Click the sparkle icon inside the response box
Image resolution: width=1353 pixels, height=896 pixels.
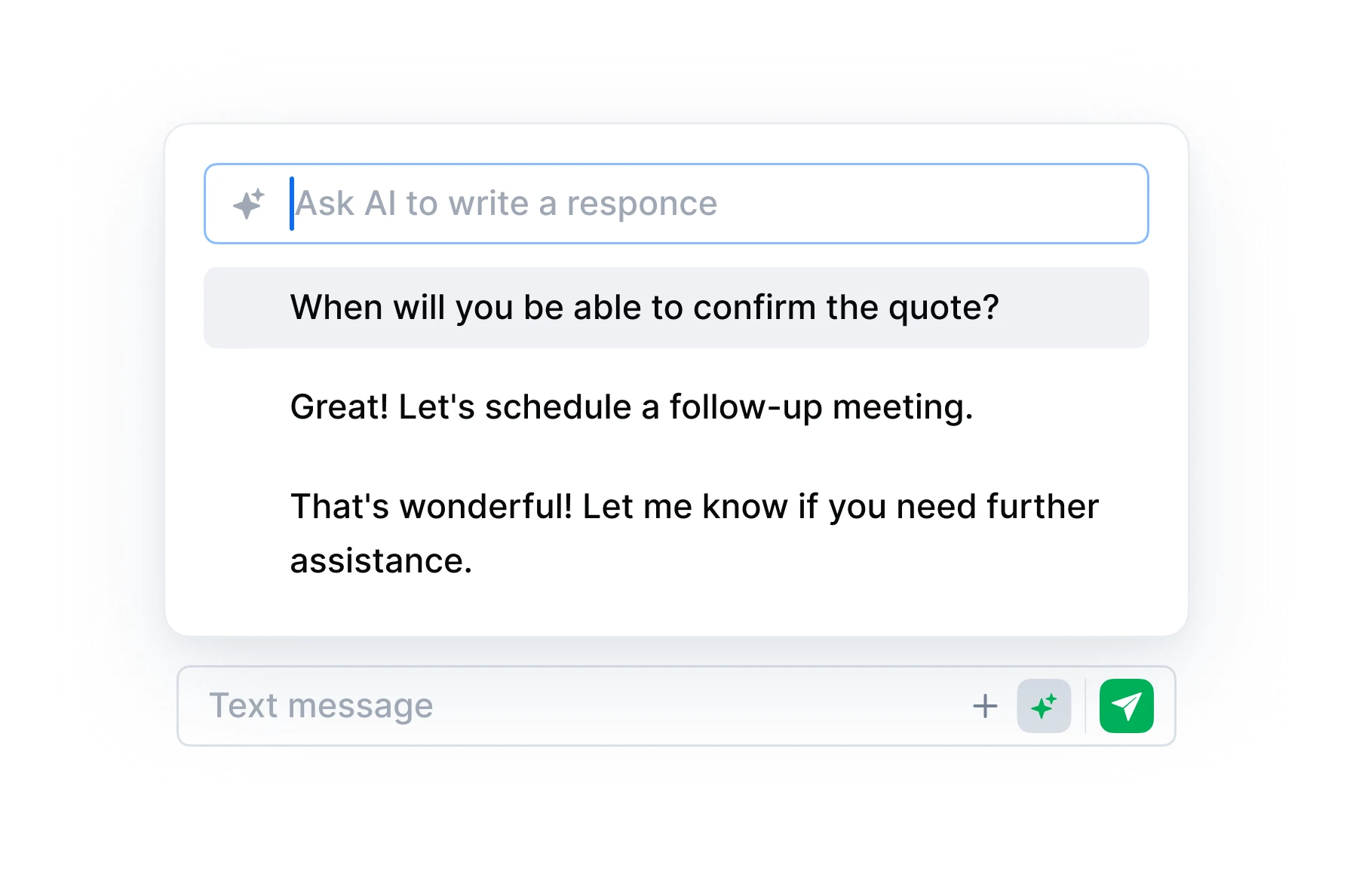coord(248,203)
